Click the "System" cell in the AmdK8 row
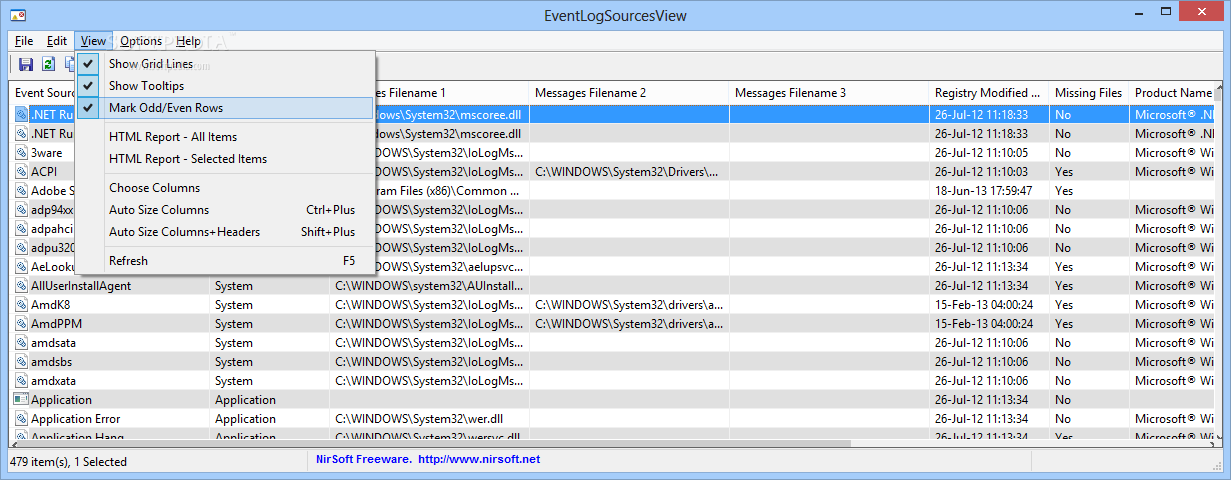Viewport: 1231px width, 480px height. [234, 305]
